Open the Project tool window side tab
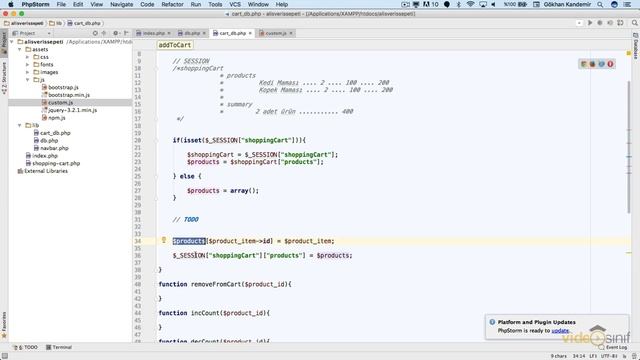640x360 pixels. (4, 42)
